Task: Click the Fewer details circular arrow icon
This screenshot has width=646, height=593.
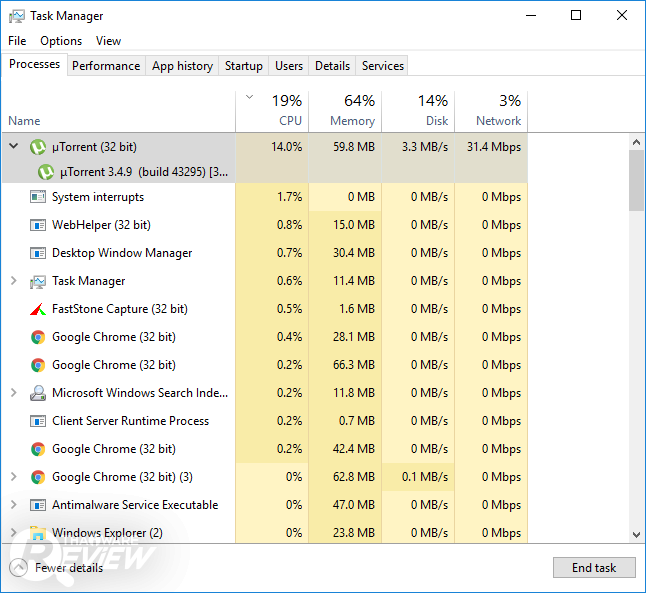Action: point(18,568)
